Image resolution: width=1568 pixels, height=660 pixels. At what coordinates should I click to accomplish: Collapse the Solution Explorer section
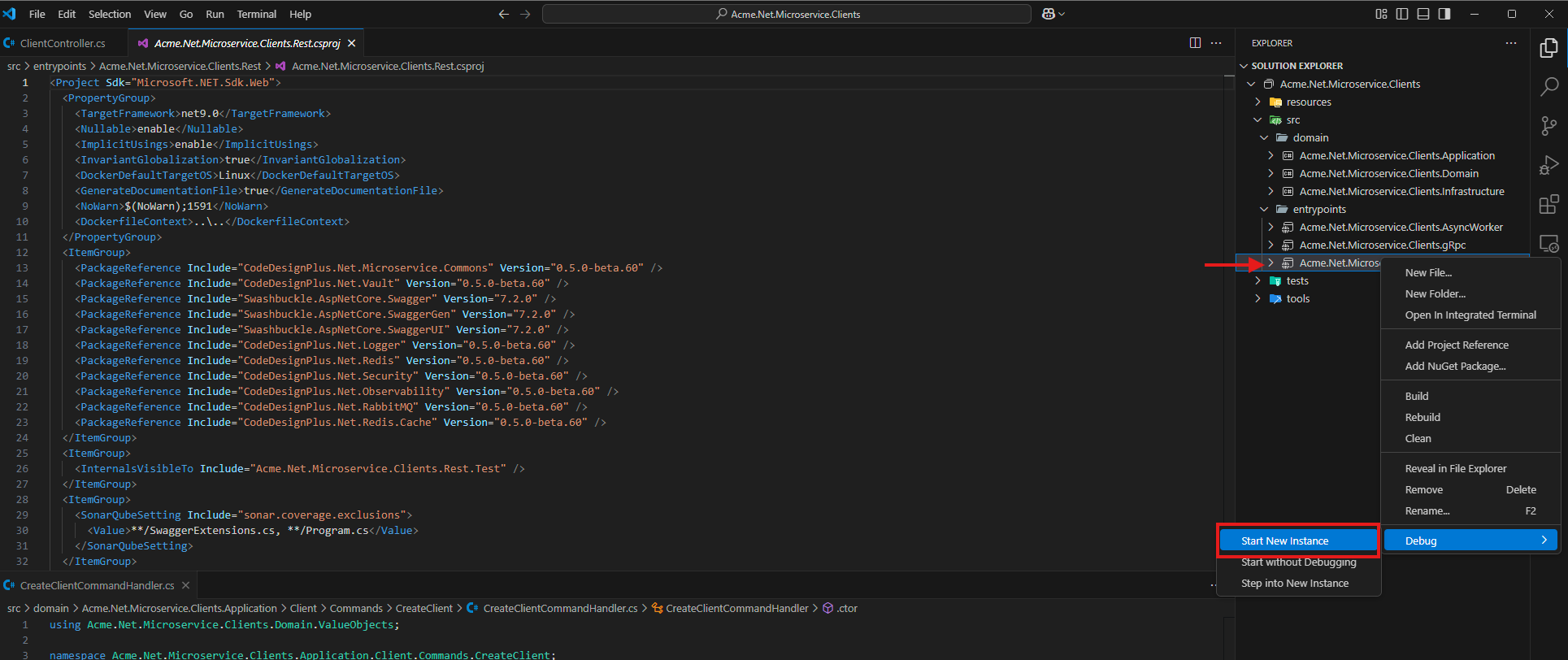point(1244,66)
